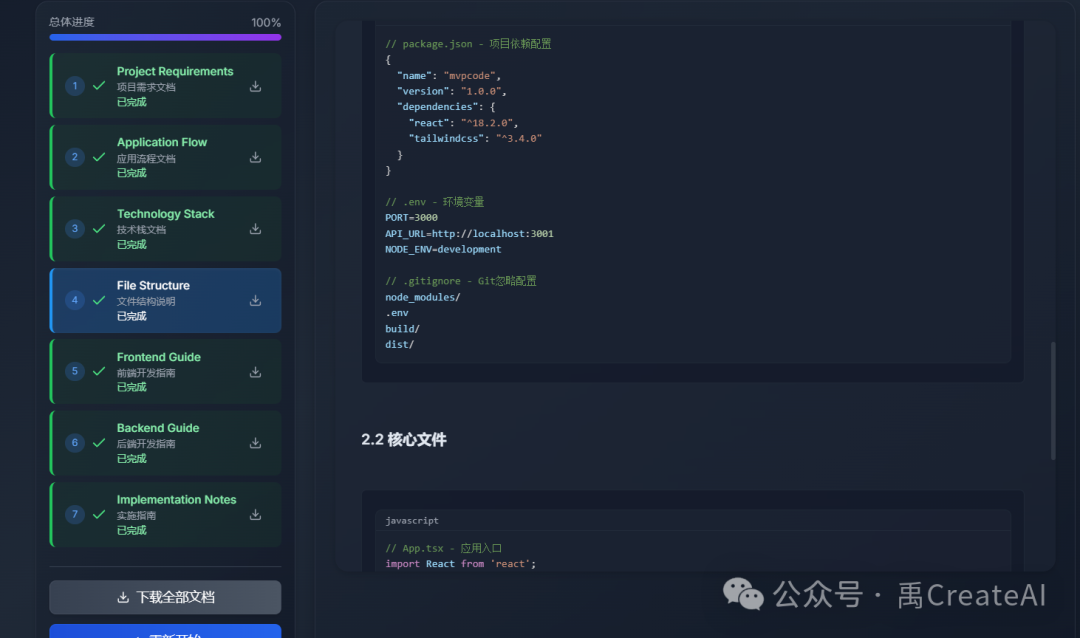The image size is (1080, 638).
Task: Click the document panel vertical scrollbar
Action: coord(1053,400)
